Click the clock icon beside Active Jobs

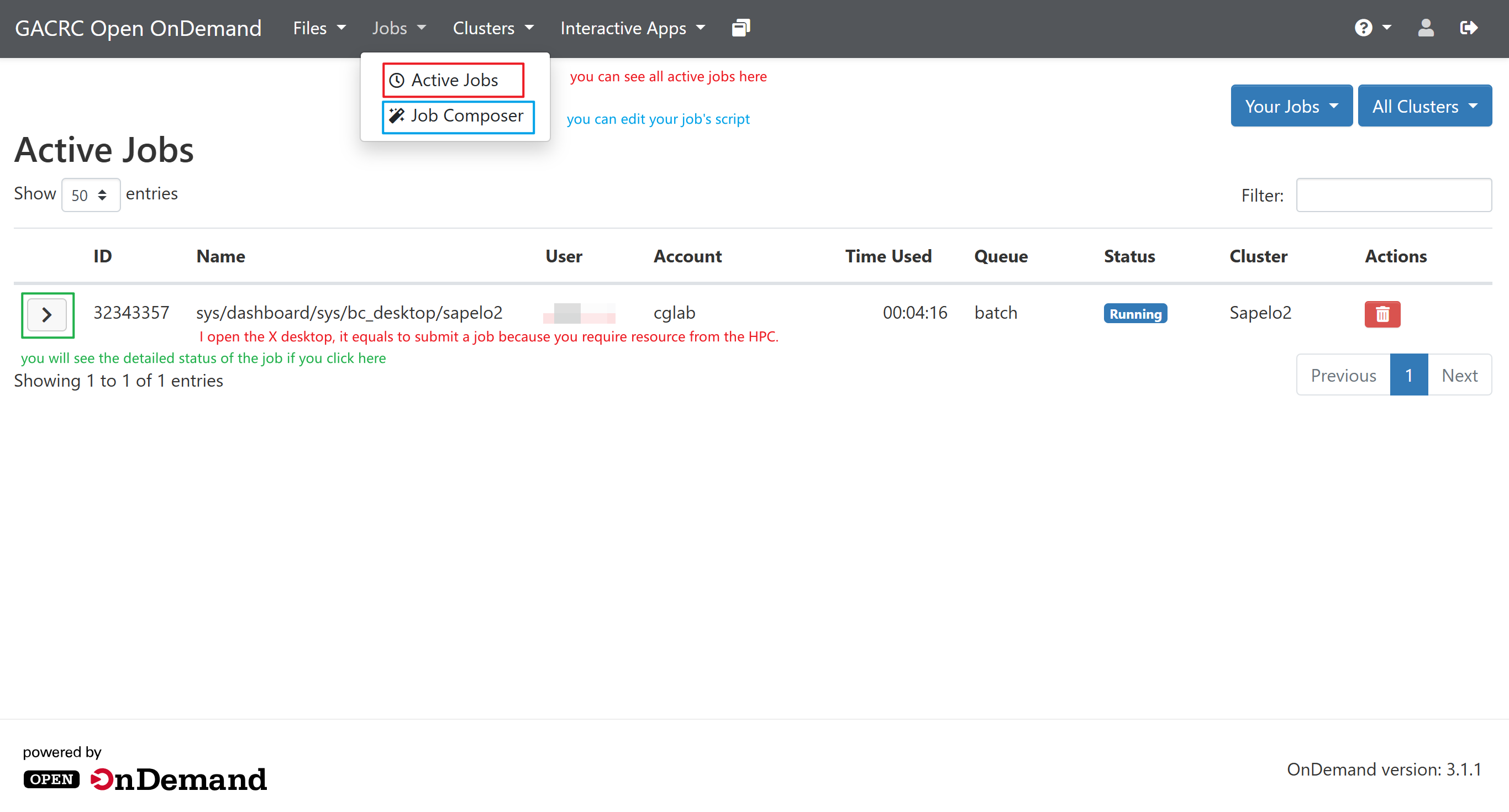point(397,80)
